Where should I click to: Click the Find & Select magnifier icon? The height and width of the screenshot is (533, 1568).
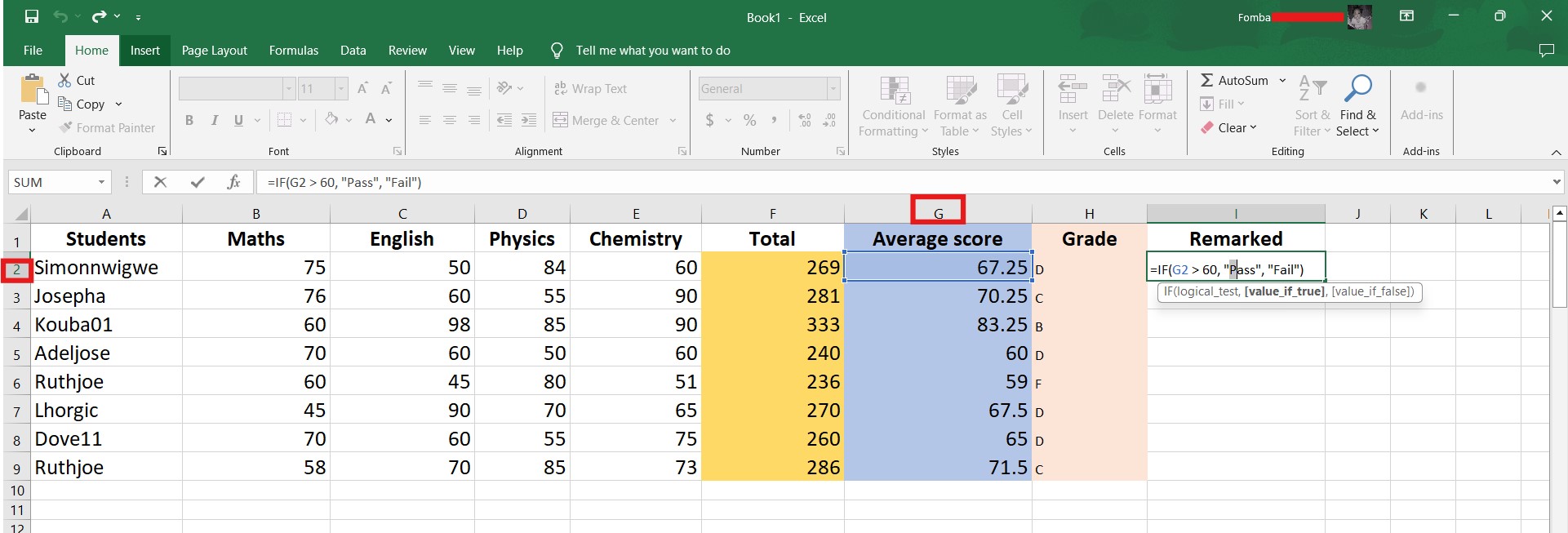pos(1357,88)
